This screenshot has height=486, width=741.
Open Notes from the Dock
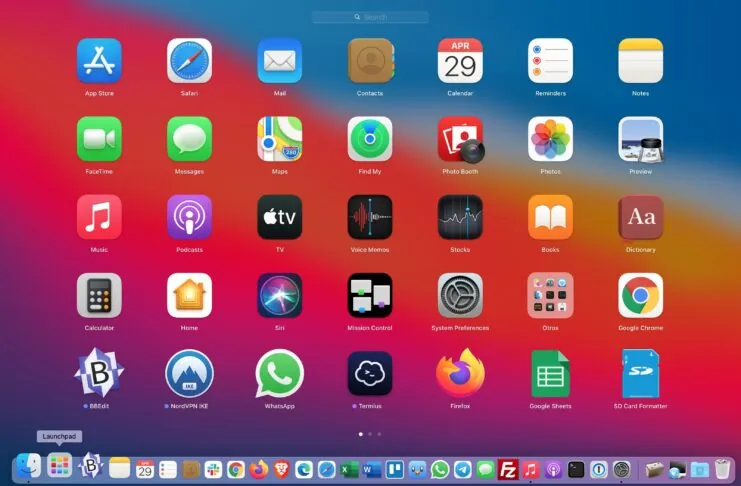pyautogui.click(x=120, y=469)
